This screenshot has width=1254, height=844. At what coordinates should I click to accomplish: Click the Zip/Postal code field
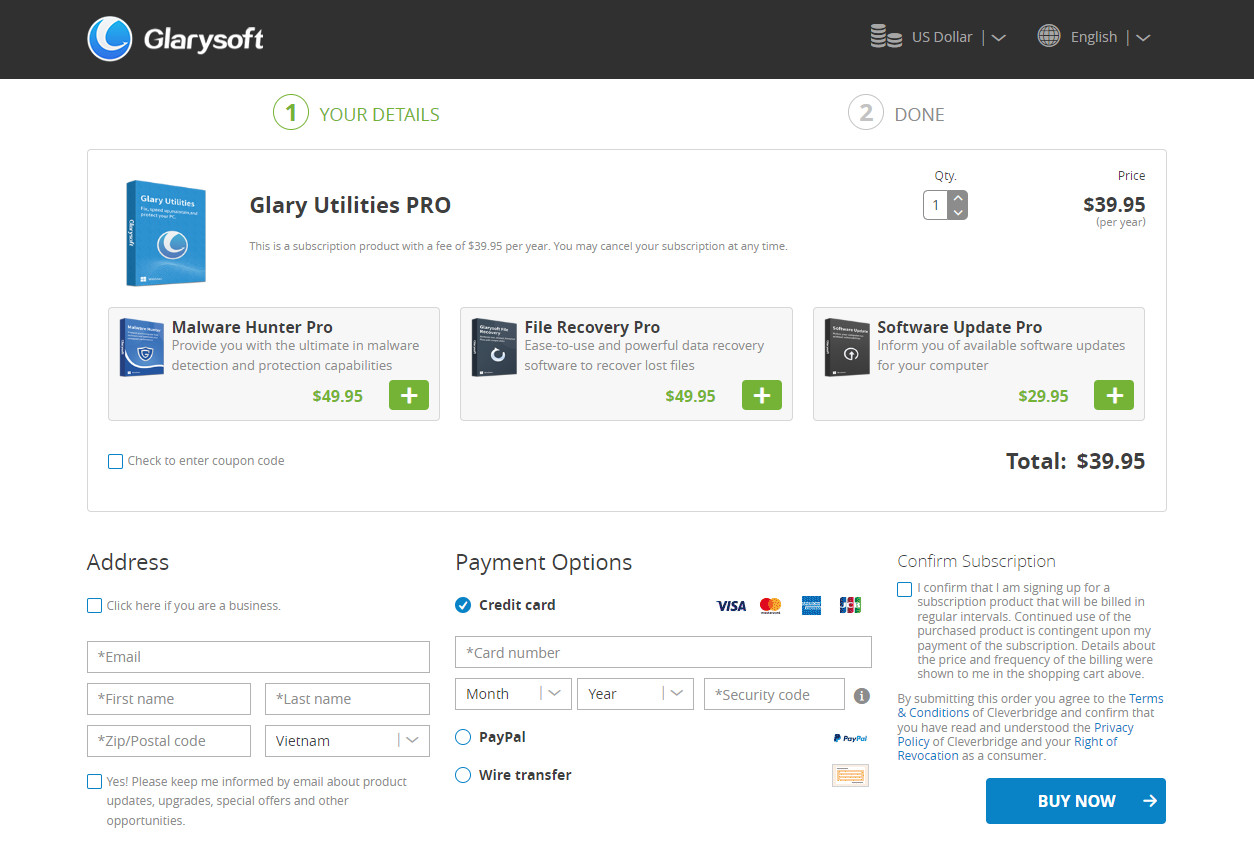[169, 741]
